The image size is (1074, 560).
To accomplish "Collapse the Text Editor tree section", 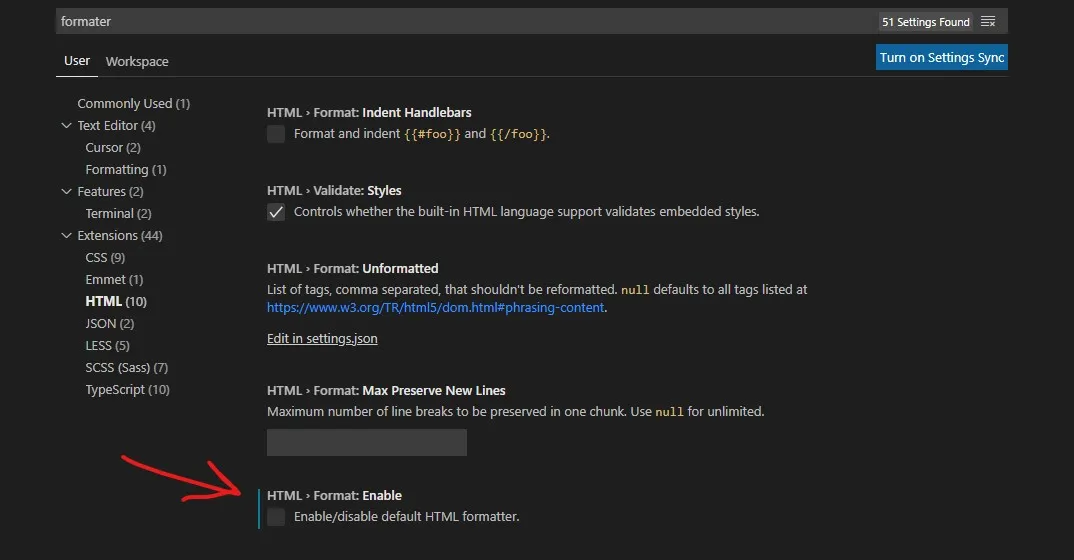I will click(x=66, y=126).
